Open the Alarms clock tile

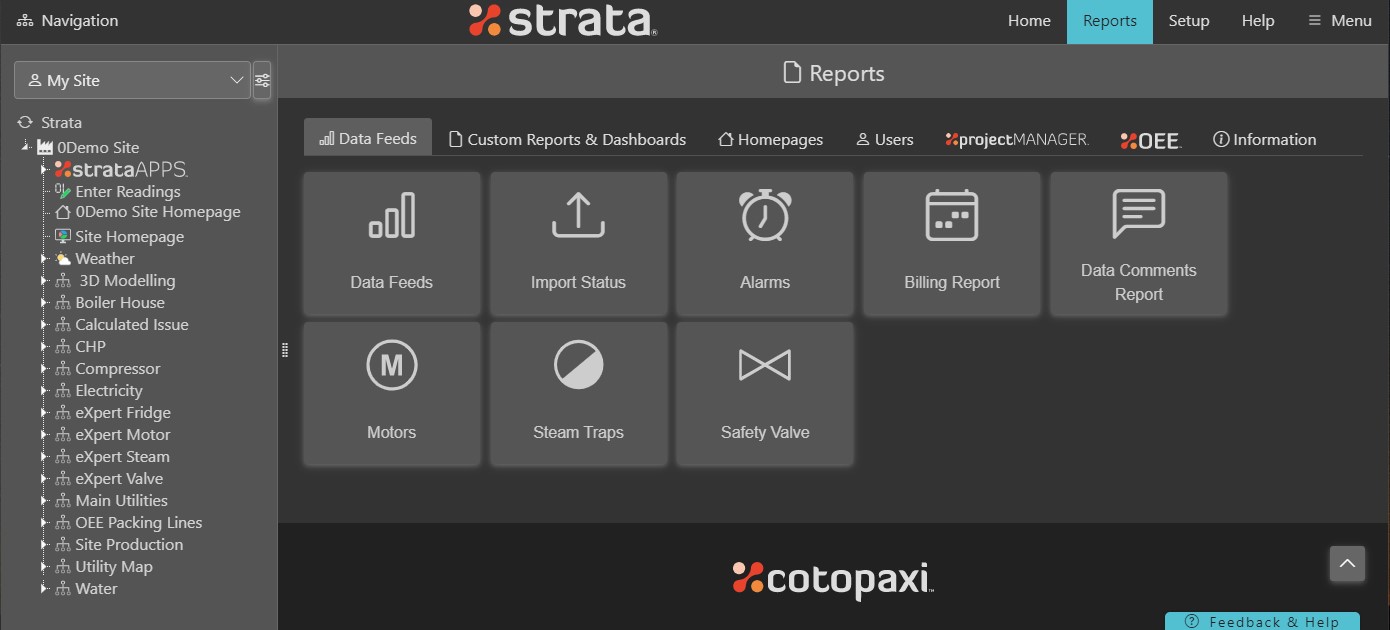pyautogui.click(x=765, y=244)
